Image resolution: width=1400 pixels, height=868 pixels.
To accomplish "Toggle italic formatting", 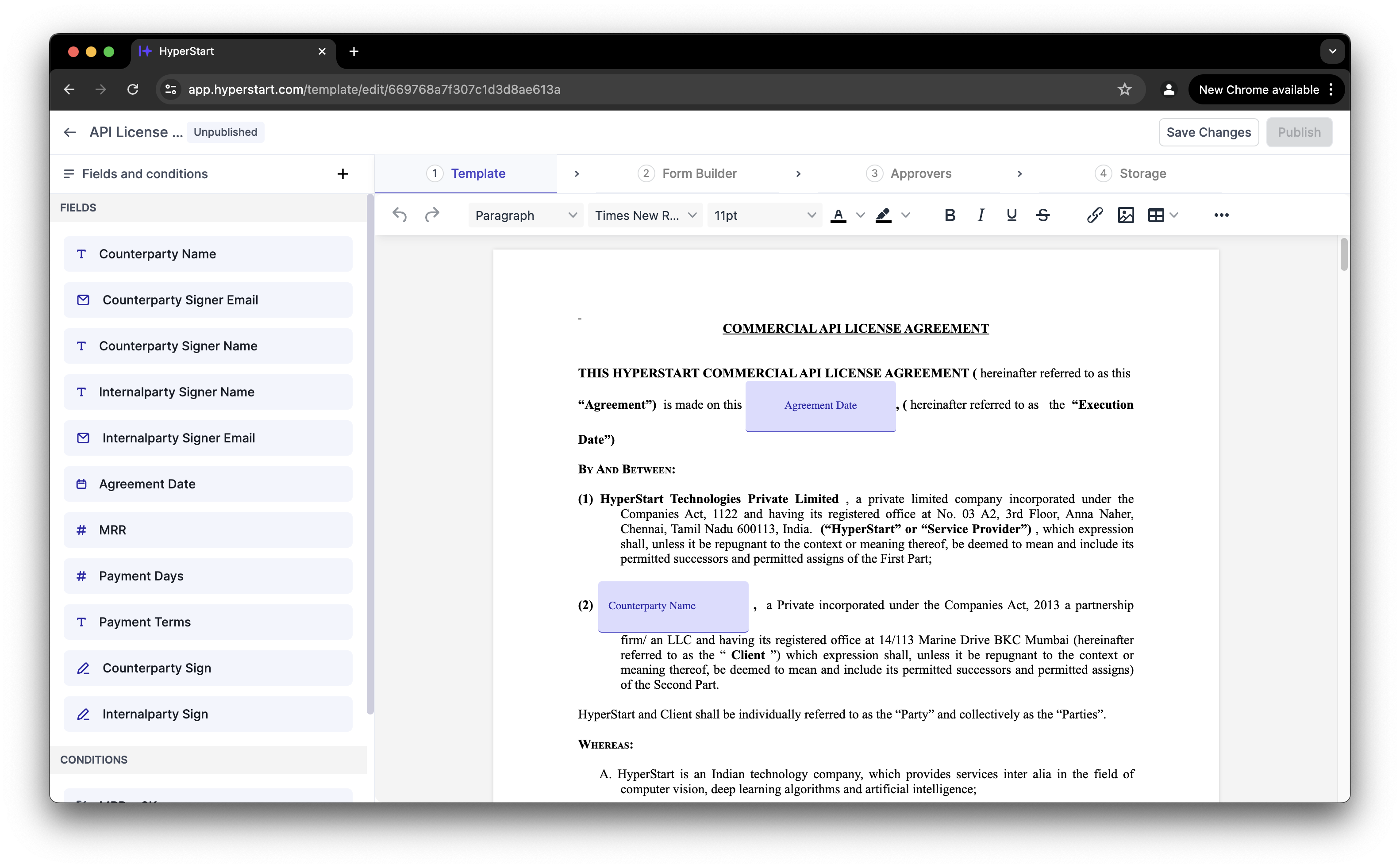I will tap(981, 215).
